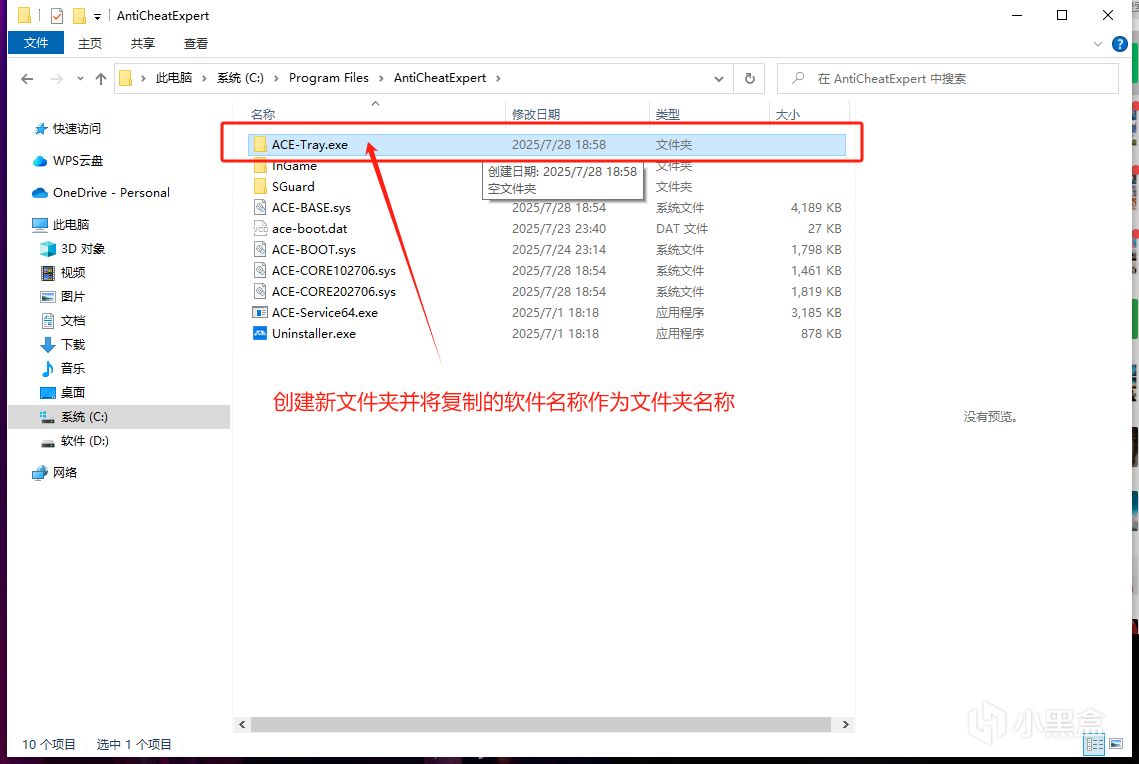1139x764 pixels.
Task: Click the properties checkmark icon in title bar
Action: coord(57,15)
